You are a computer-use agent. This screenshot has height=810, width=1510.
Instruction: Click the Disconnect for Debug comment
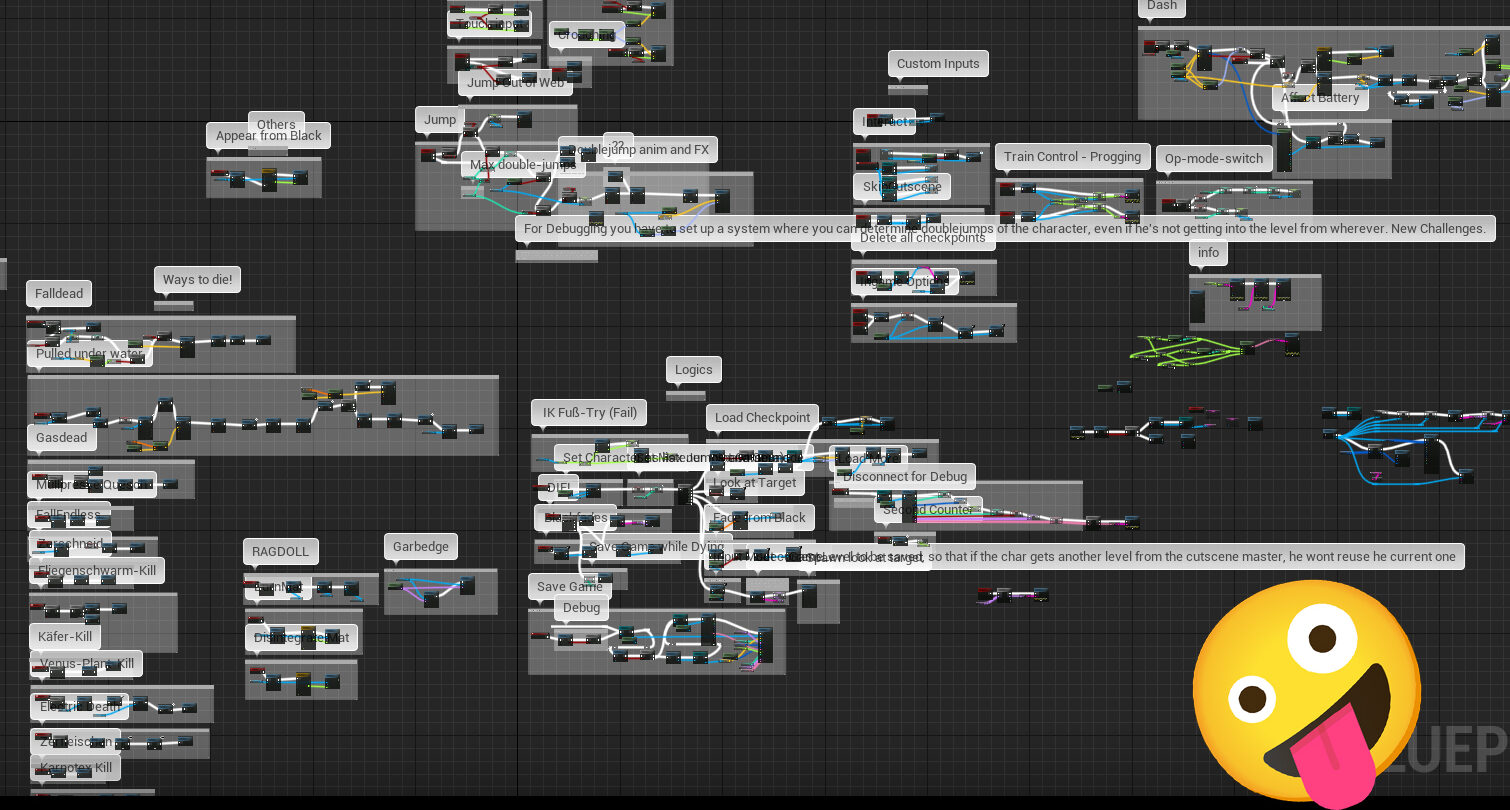point(905,477)
